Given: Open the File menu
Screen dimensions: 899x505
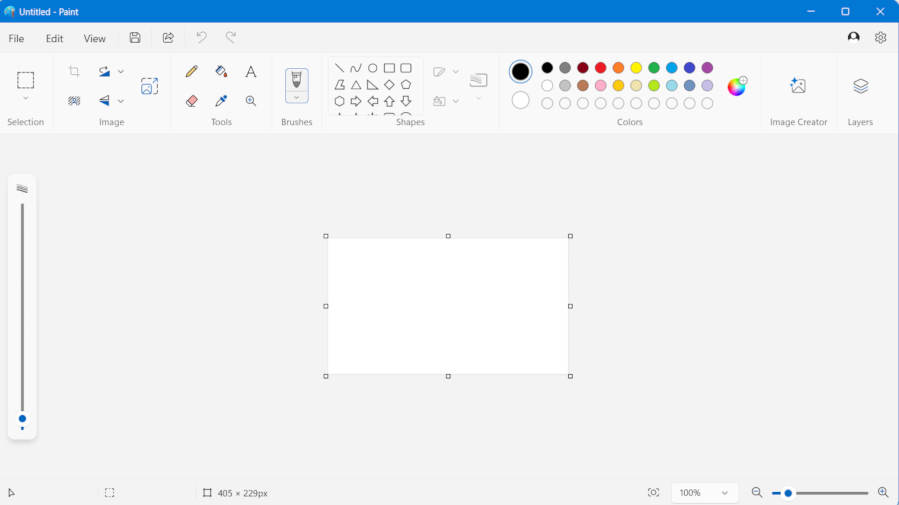Looking at the screenshot, I should [x=16, y=38].
